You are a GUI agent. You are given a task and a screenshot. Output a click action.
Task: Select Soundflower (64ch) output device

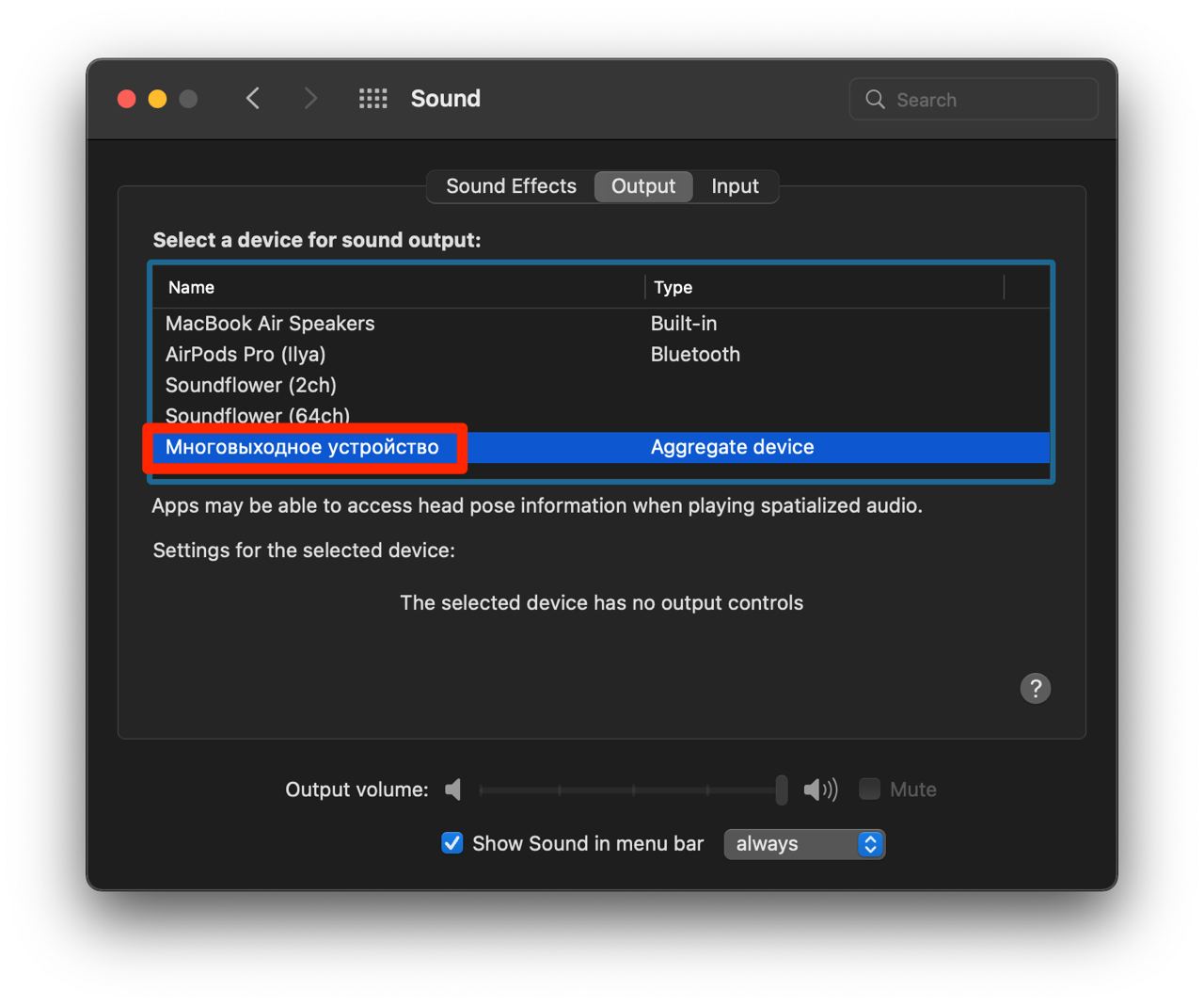(x=601, y=416)
